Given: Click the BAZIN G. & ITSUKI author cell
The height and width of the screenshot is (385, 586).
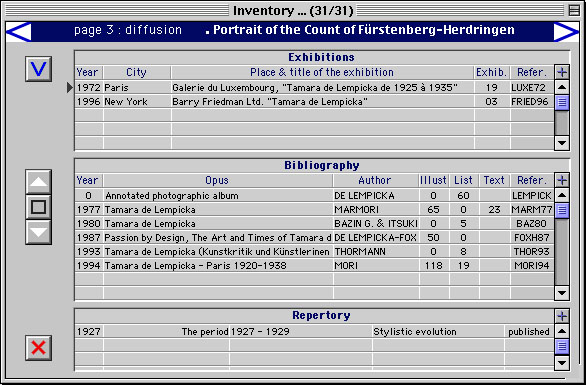Looking at the screenshot, I should [x=376, y=224].
